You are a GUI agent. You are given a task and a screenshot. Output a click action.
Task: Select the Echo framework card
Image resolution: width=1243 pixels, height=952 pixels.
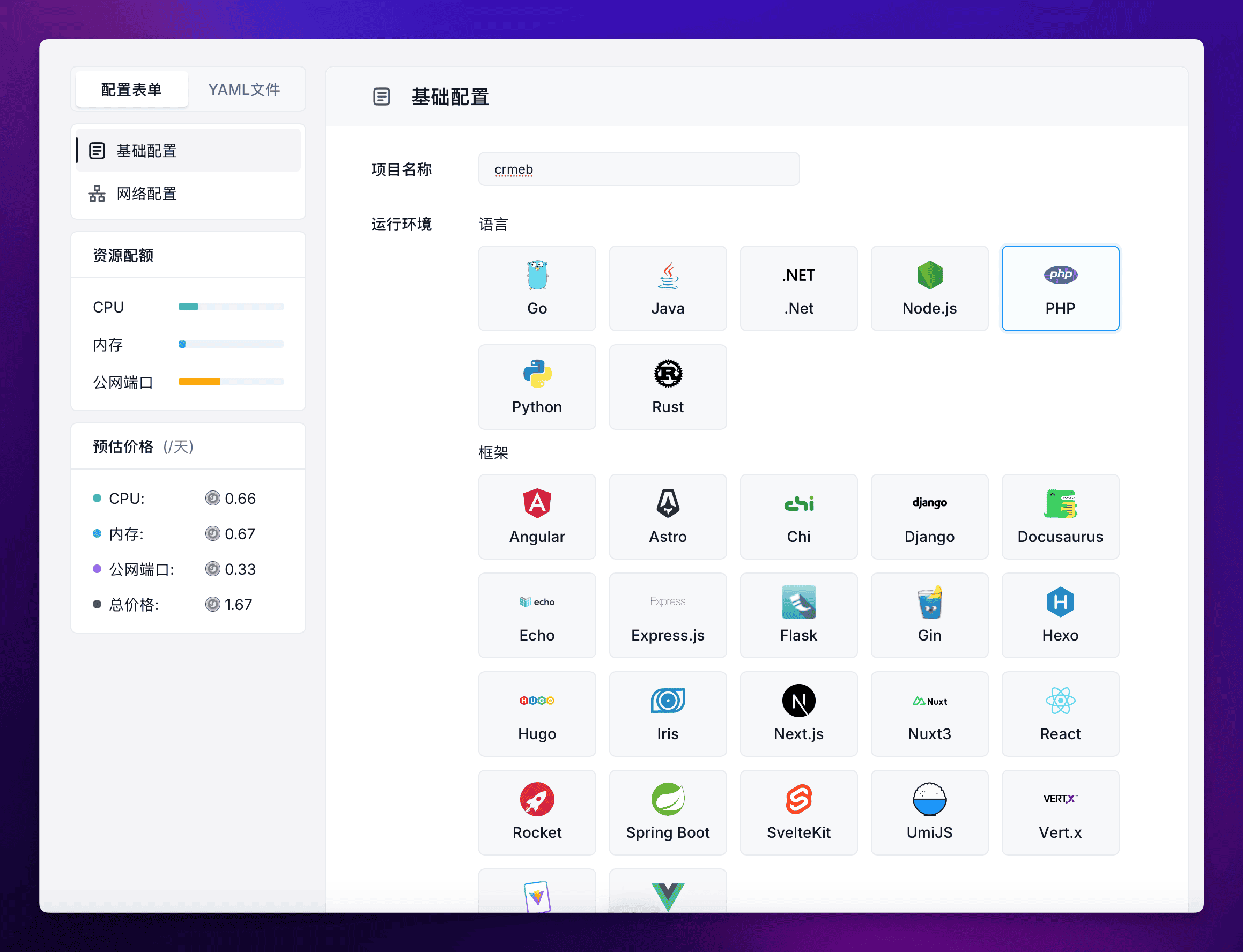[537, 615]
